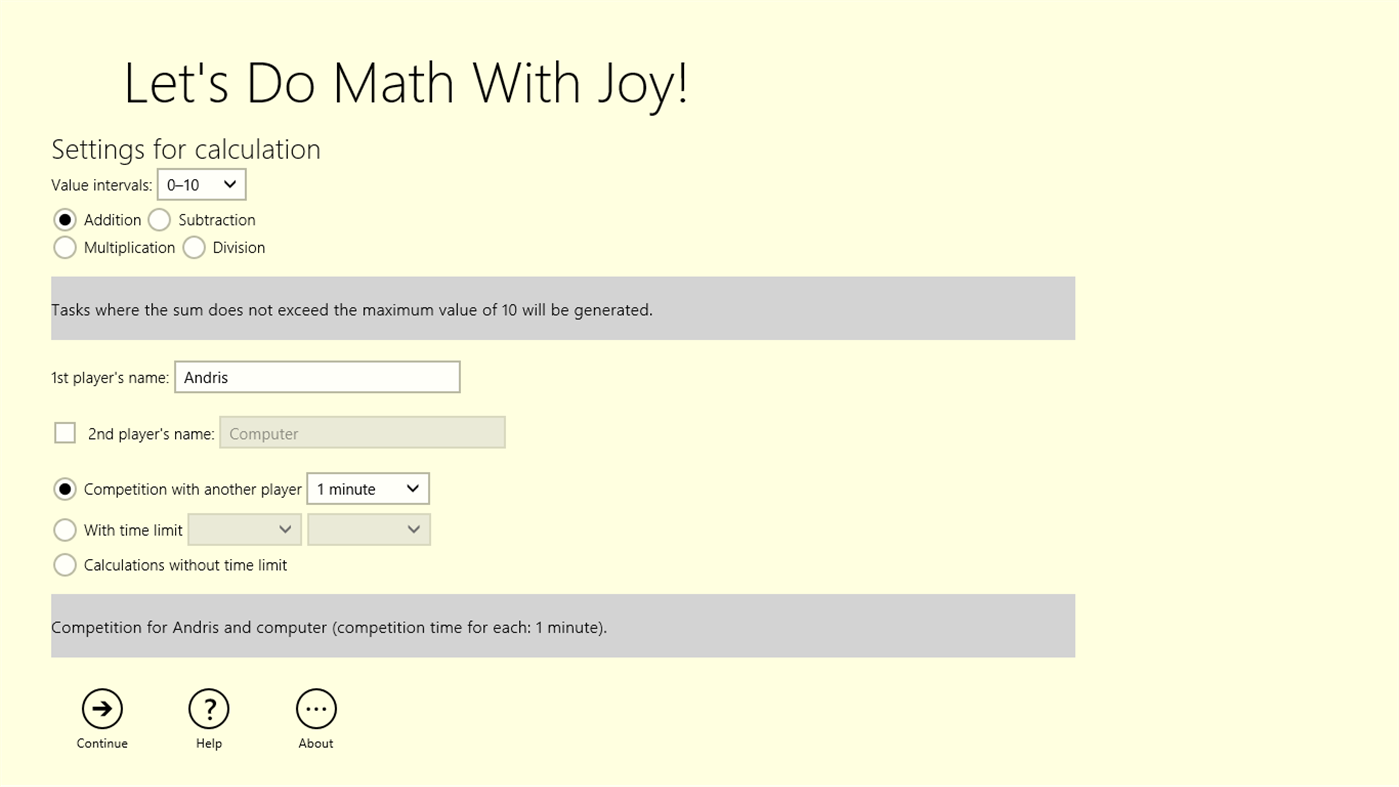Screen dimensions: 1399x787
Task: Enable the 2nd player's name checkbox
Action: pos(65,432)
